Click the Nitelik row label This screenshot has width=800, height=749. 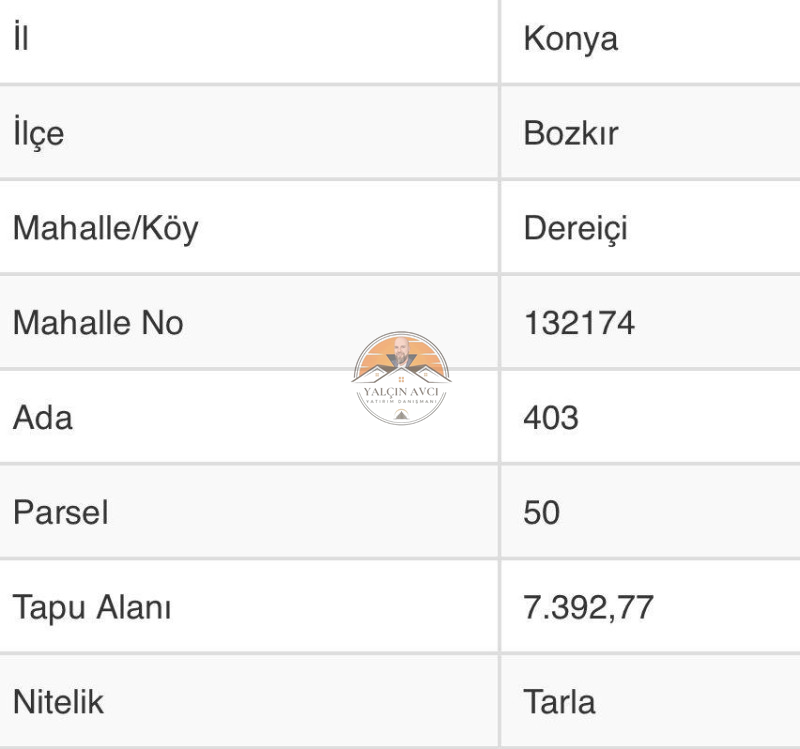click(x=58, y=702)
